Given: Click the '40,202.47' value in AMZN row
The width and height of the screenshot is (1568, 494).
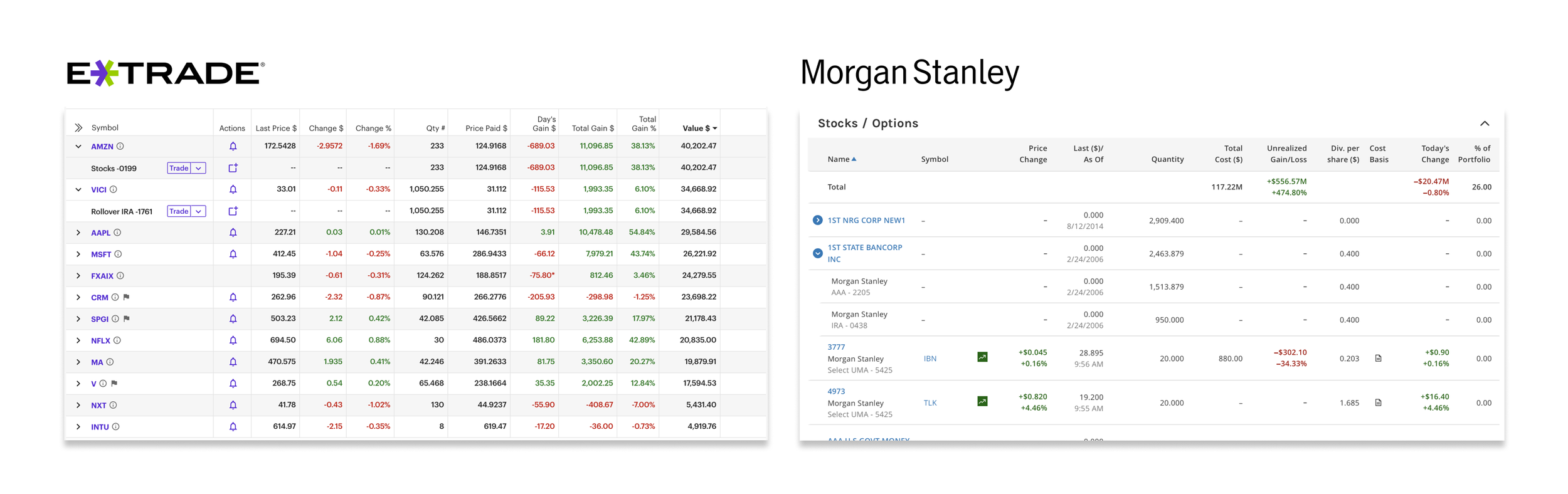Looking at the screenshot, I should point(698,145).
